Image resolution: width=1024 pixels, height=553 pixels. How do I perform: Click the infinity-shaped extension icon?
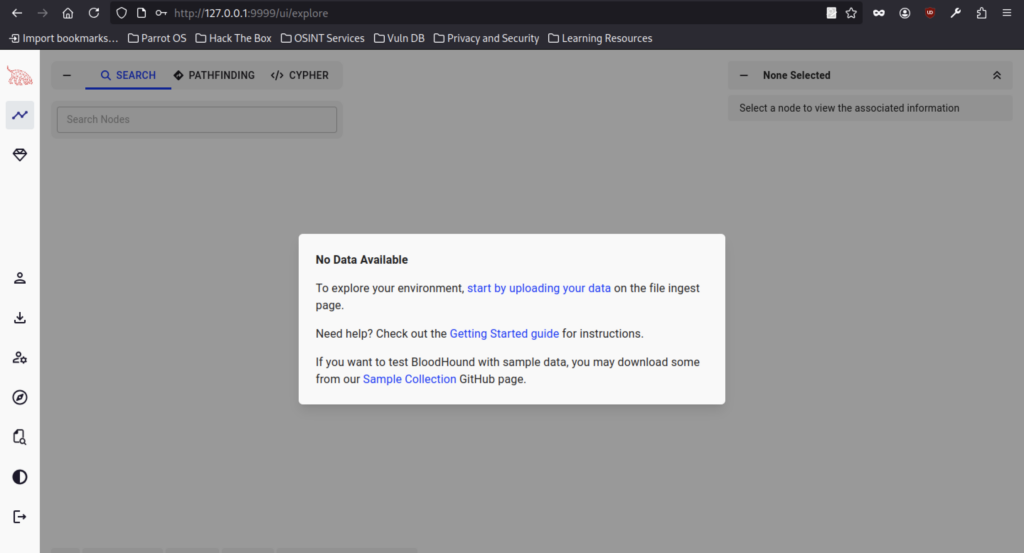(878, 13)
